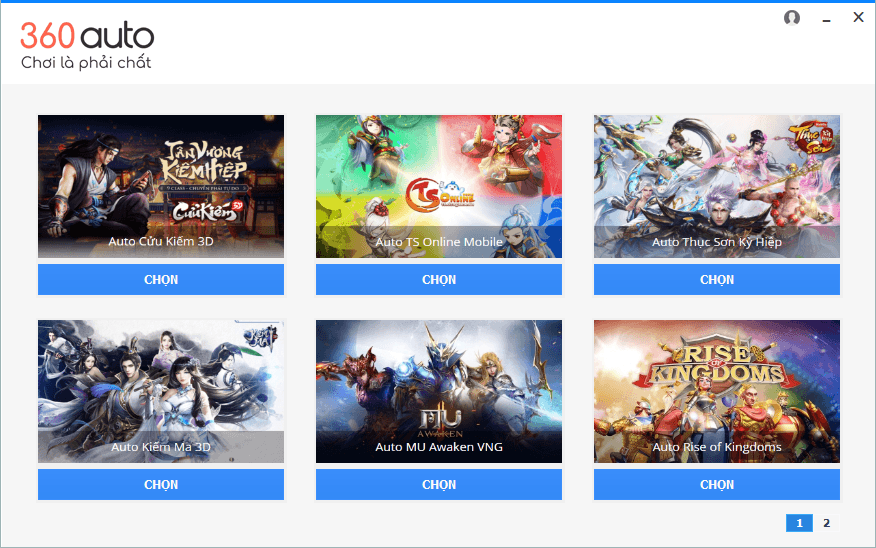Click the Rise of Kingdoms title logo
Viewport: 876px width, 548px height.
click(x=717, y=364)
